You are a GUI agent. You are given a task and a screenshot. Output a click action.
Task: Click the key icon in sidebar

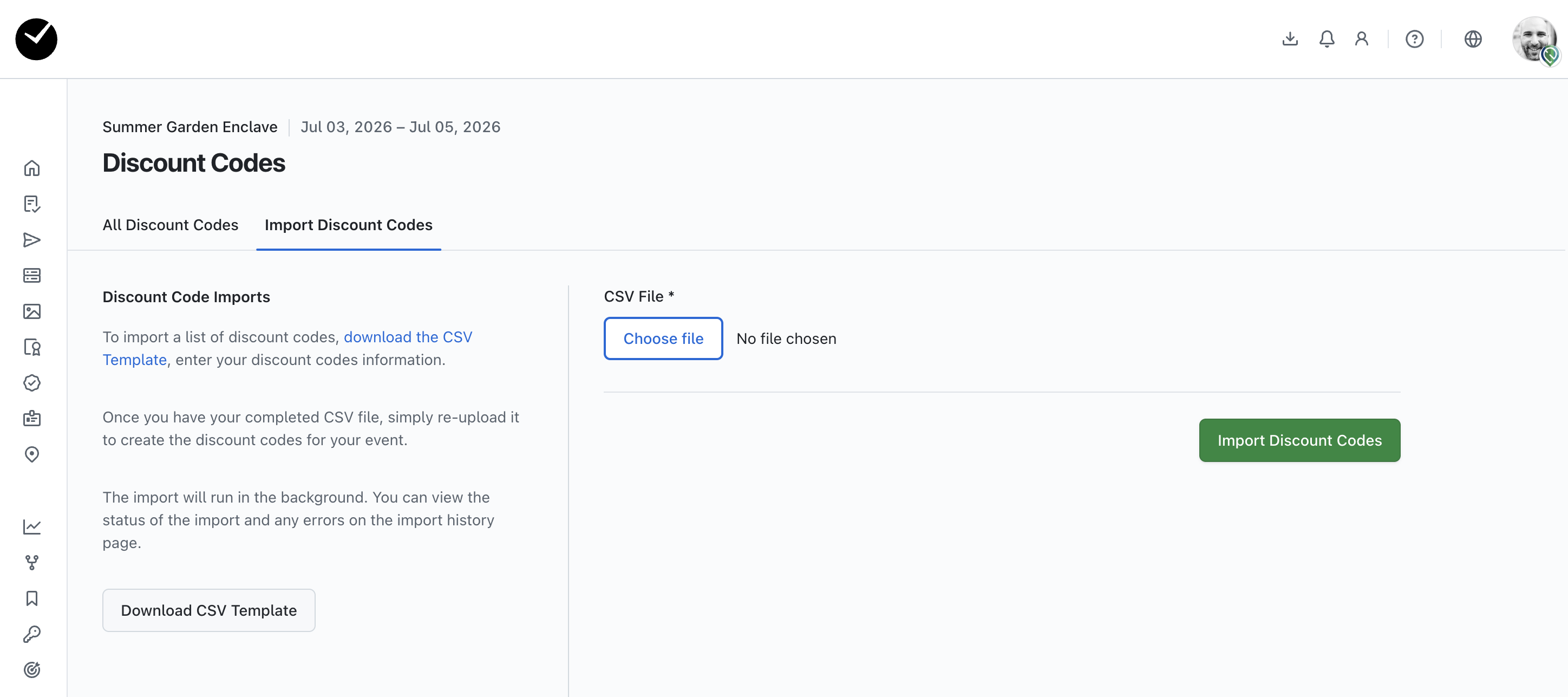[31, 634]
